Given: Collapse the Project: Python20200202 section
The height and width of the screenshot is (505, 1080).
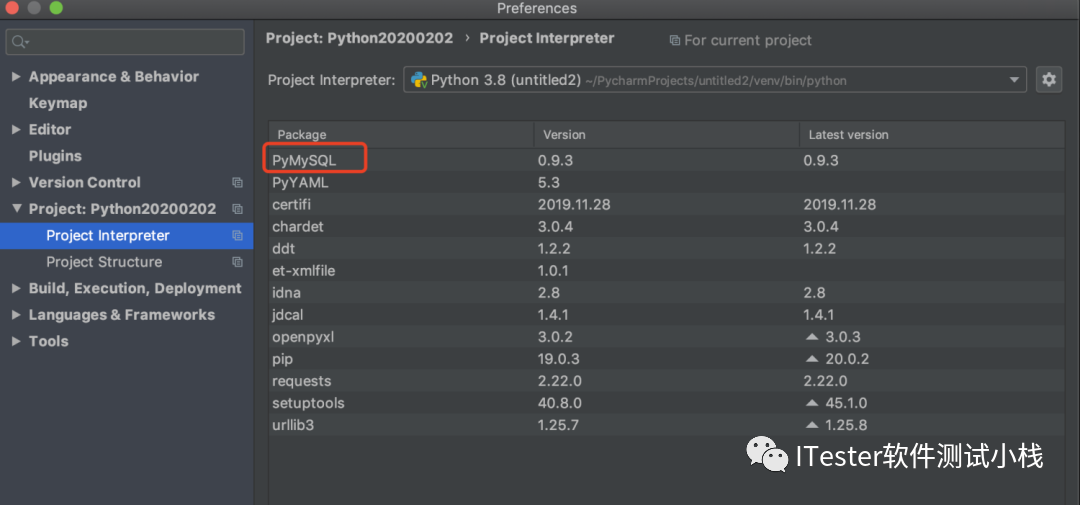Looking at the screenshot, I should point(16,209).
